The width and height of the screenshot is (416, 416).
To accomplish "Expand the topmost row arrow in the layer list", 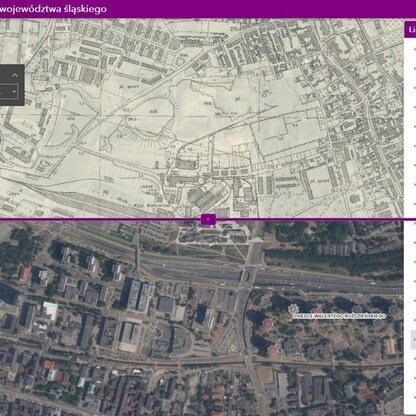I will click(414, 49).
